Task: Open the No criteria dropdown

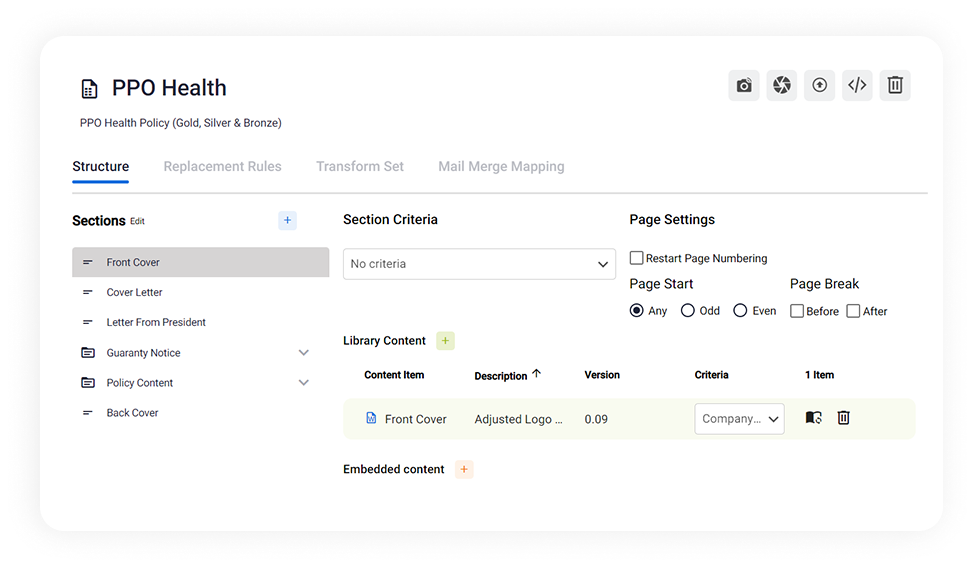Action: 479,264
